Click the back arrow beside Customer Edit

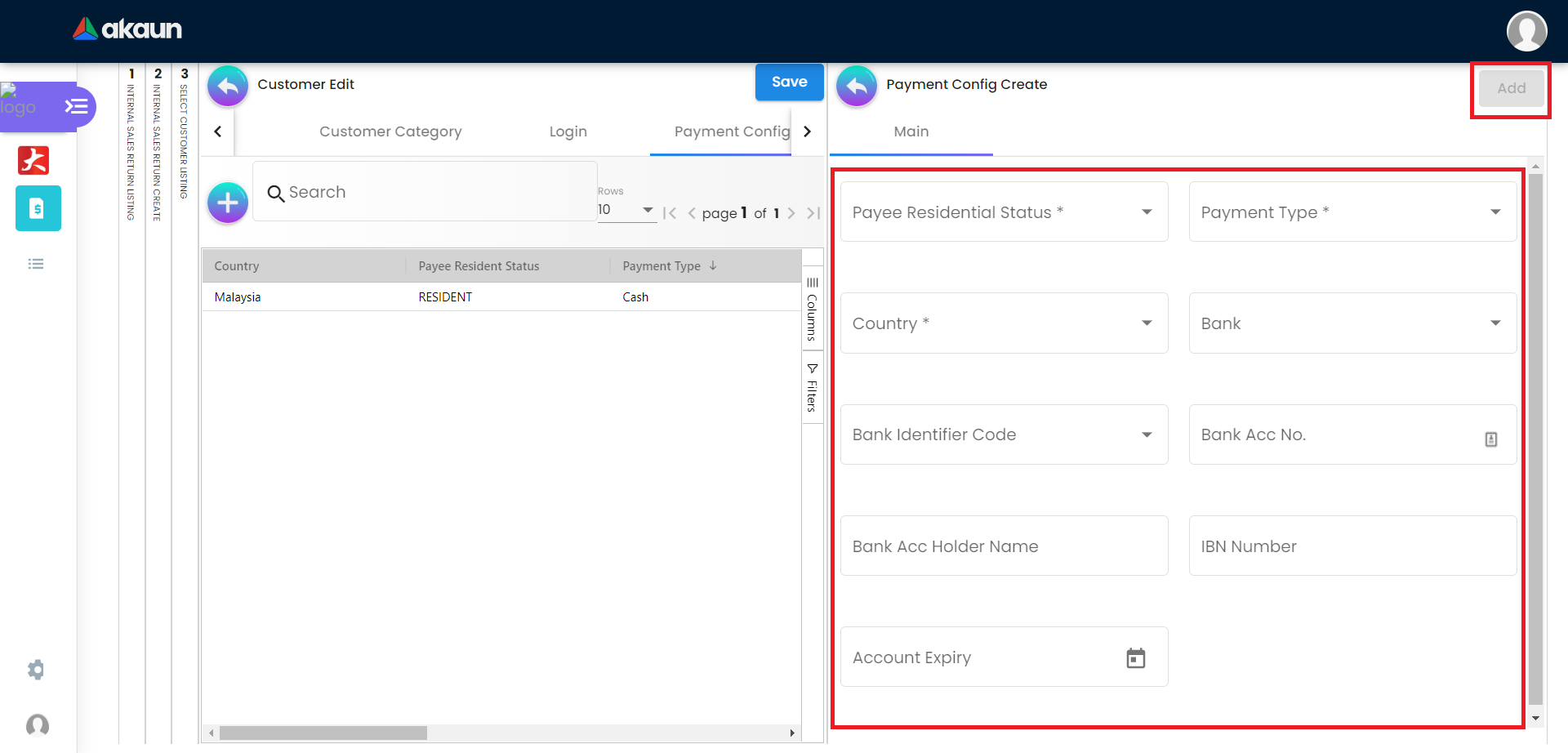228,85
